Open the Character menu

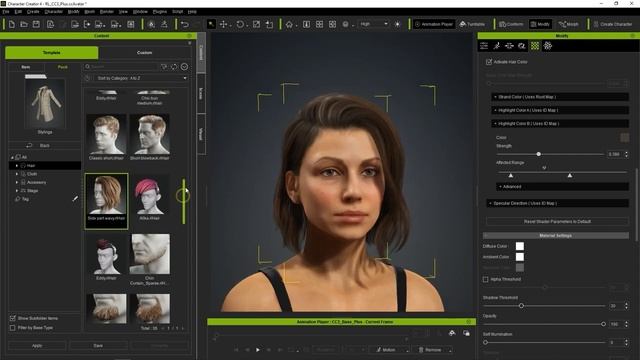pos(53,12)
